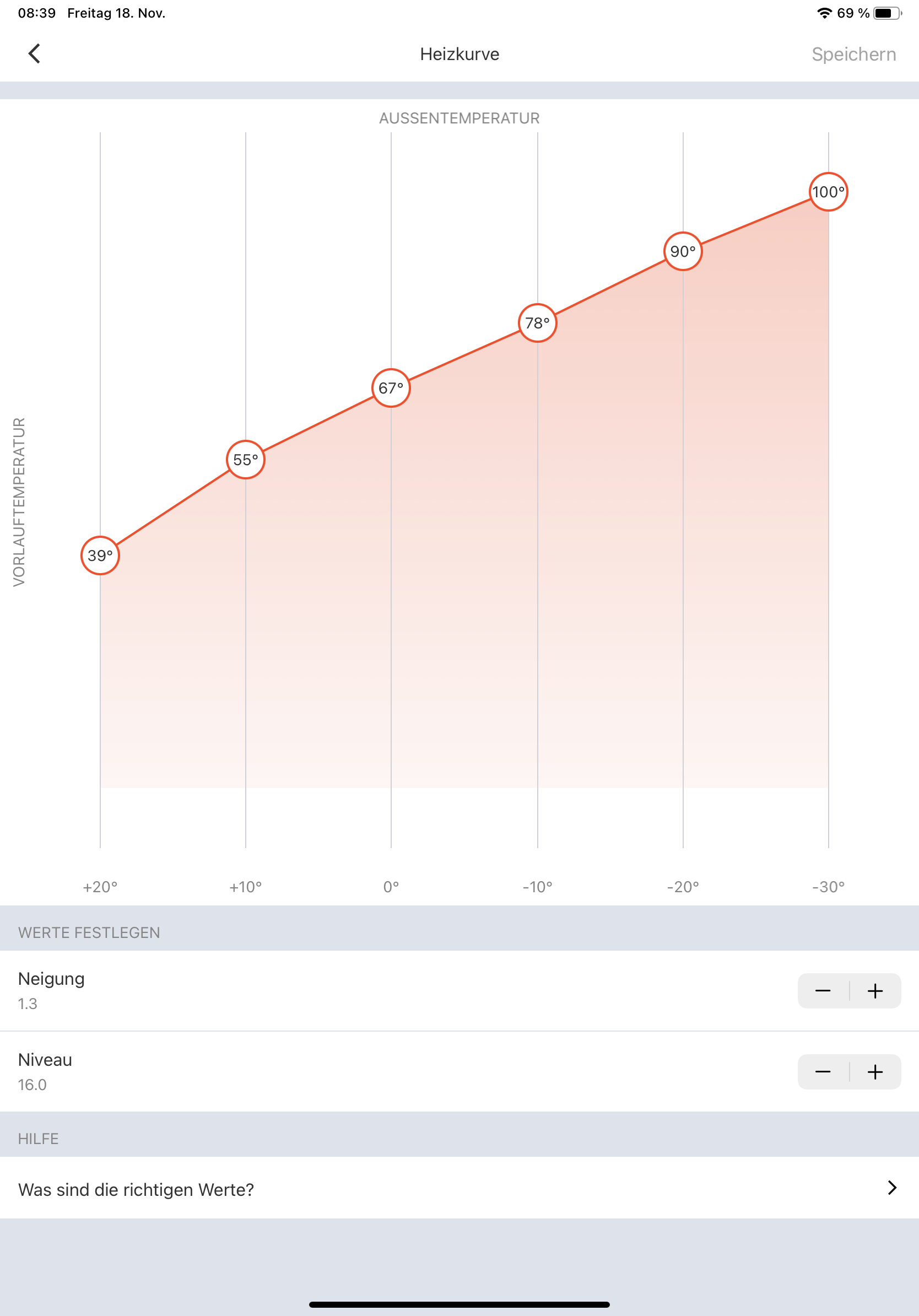The width and height of the screenshot is (919, 1316).
Task: Select the 55° curve point
Action: 246,460
